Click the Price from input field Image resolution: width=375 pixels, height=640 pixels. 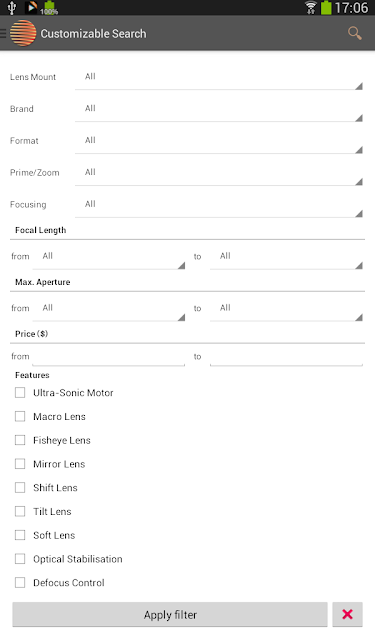[109, 356]
